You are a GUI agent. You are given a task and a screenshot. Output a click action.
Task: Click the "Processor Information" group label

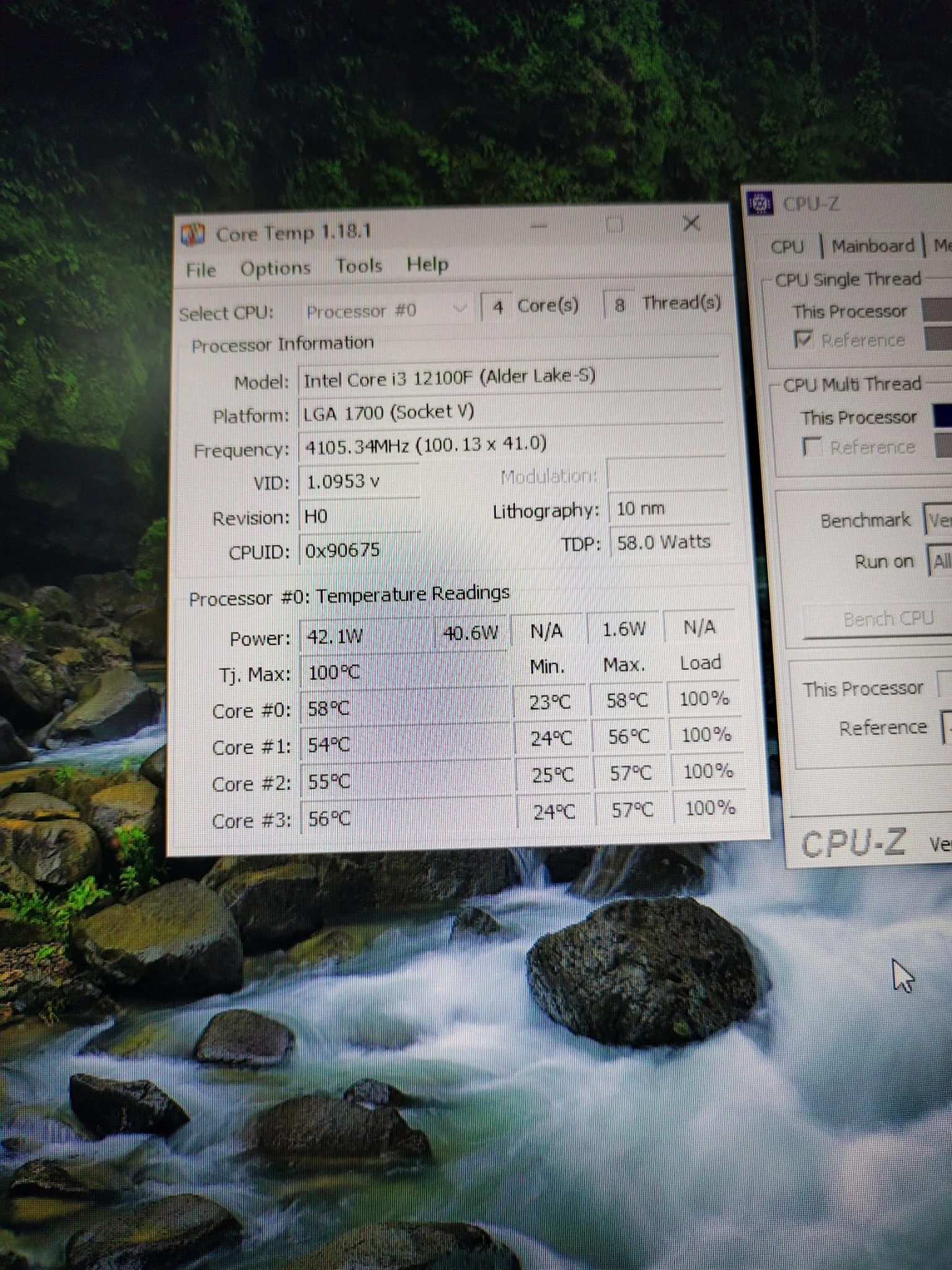283,344
